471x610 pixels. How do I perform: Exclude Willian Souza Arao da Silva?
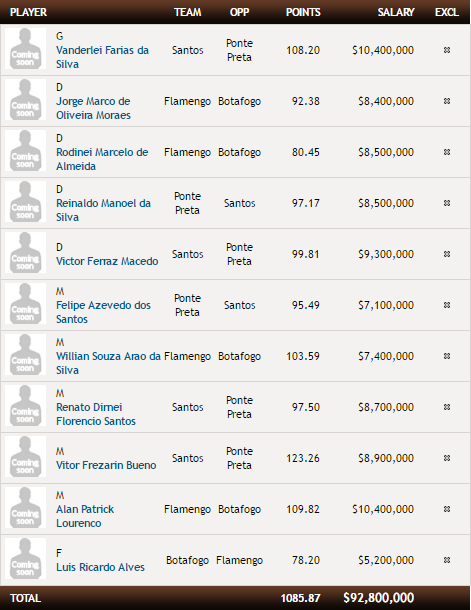click(447, 356)
